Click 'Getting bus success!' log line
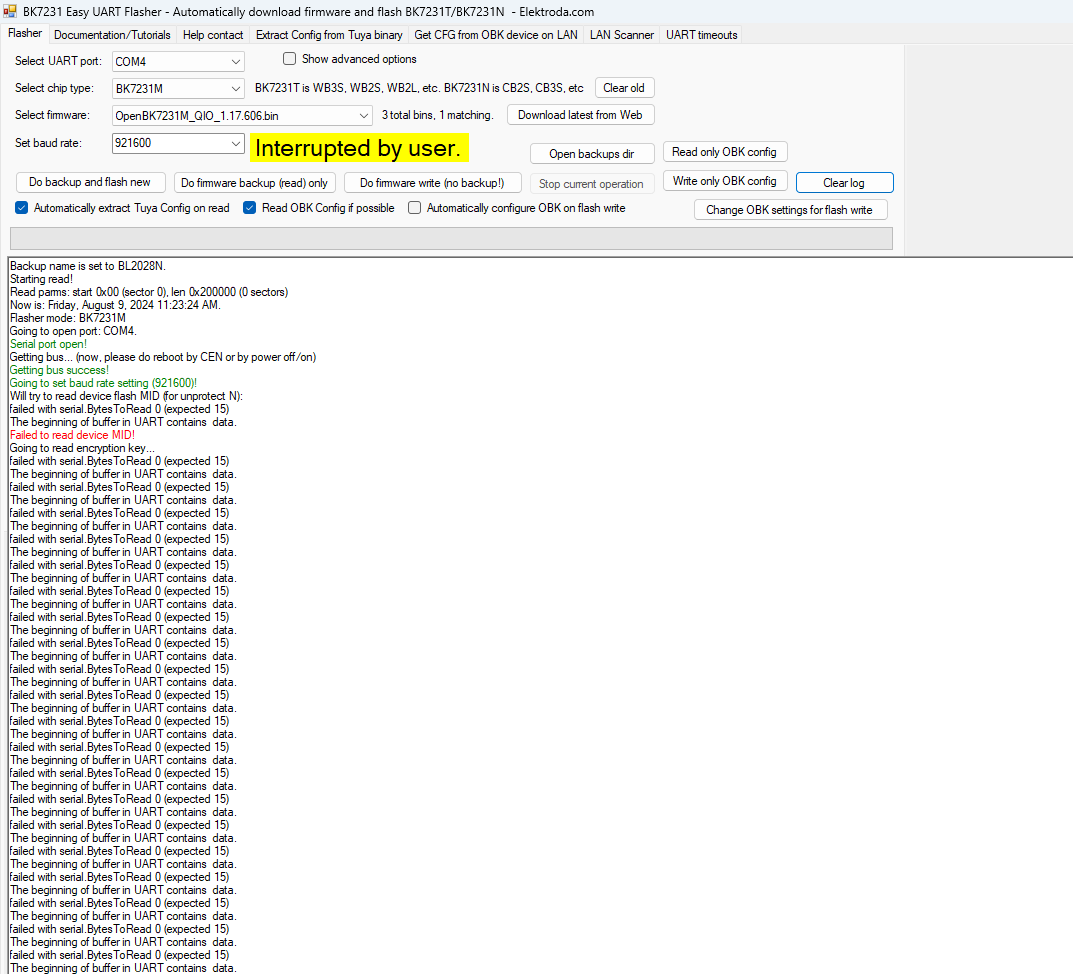The height and width of the screenshot is (974, 1073). coord(60,370)
